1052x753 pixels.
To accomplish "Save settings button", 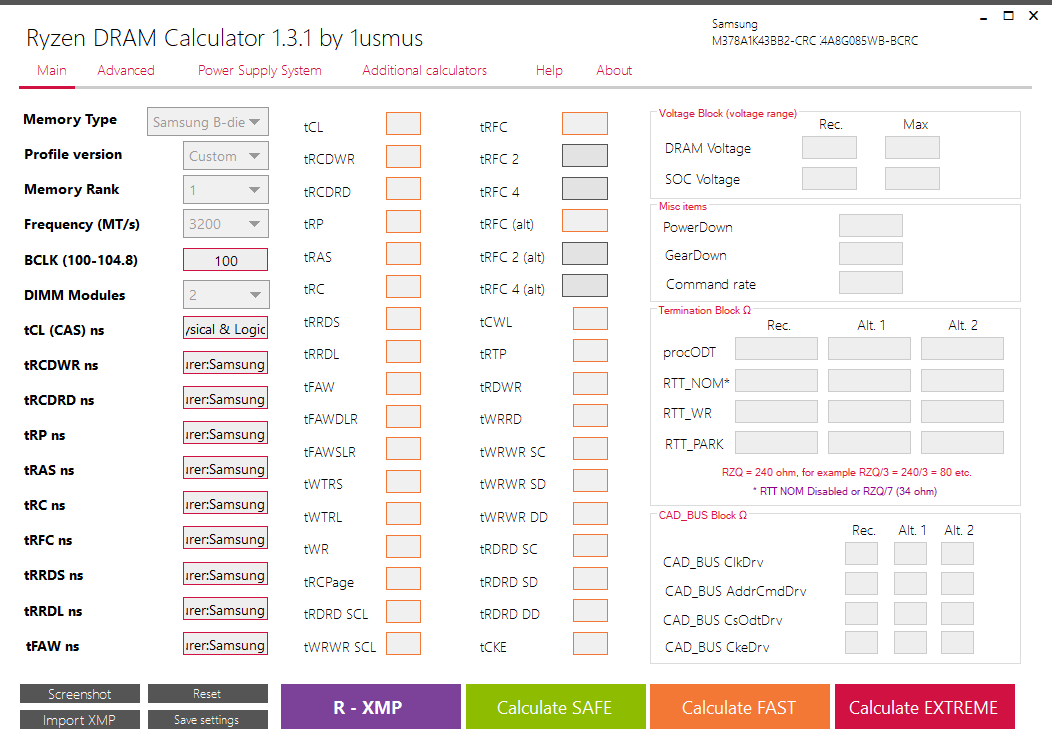I will 207,719.
